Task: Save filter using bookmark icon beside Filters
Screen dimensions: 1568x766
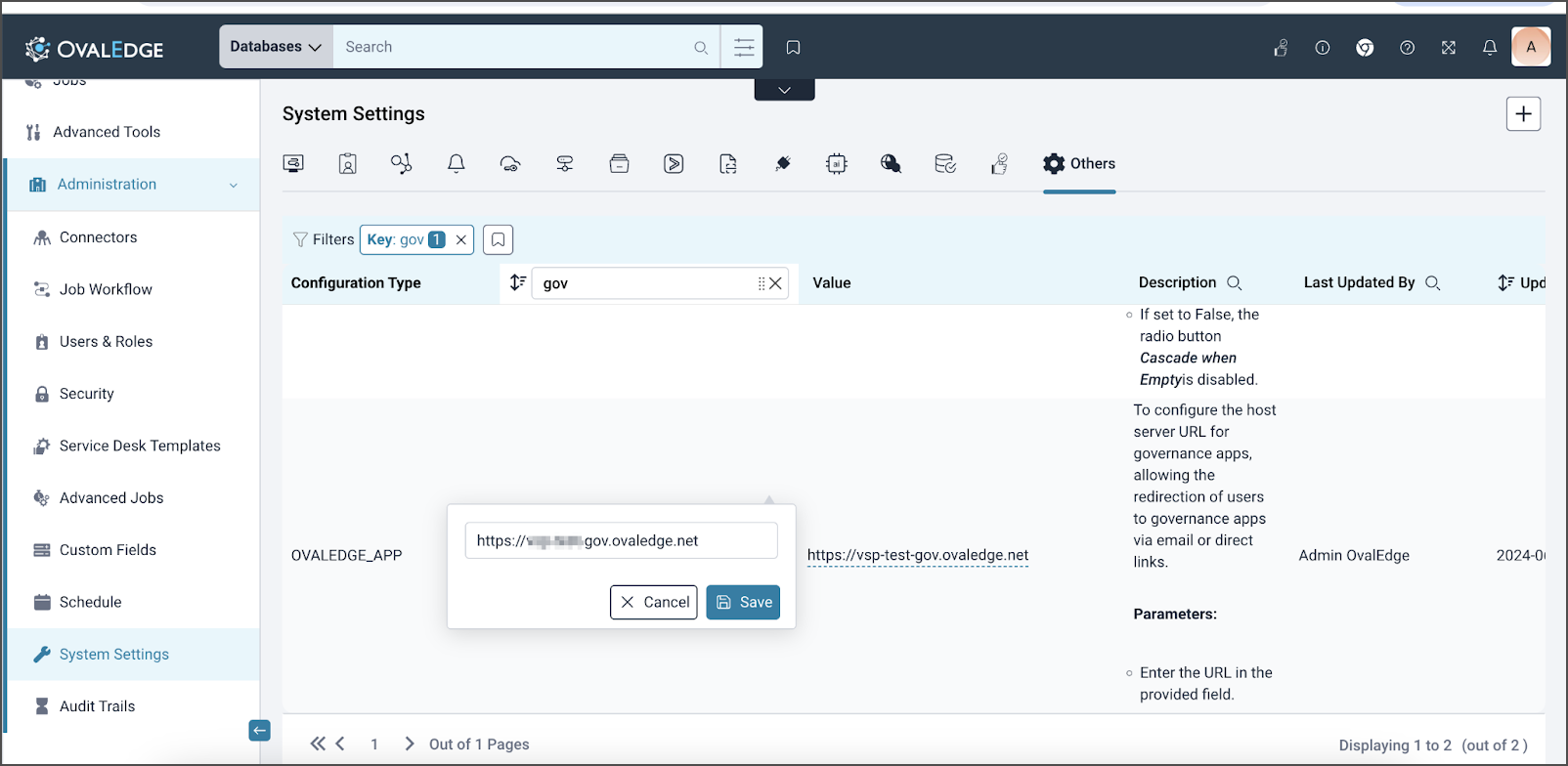Action: pos(498,239)
